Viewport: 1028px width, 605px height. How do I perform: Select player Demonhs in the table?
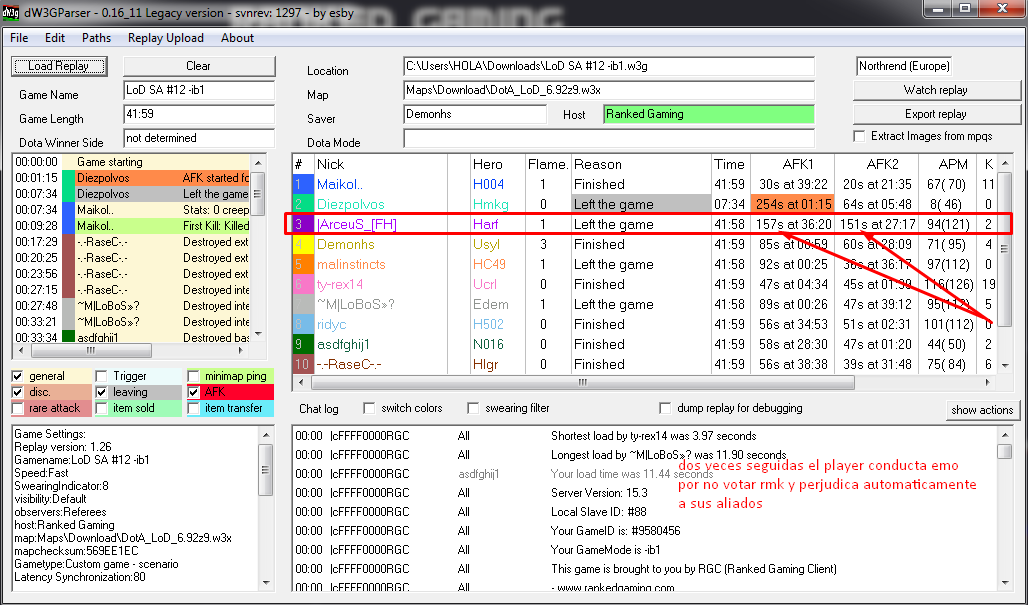pos(644,244)
